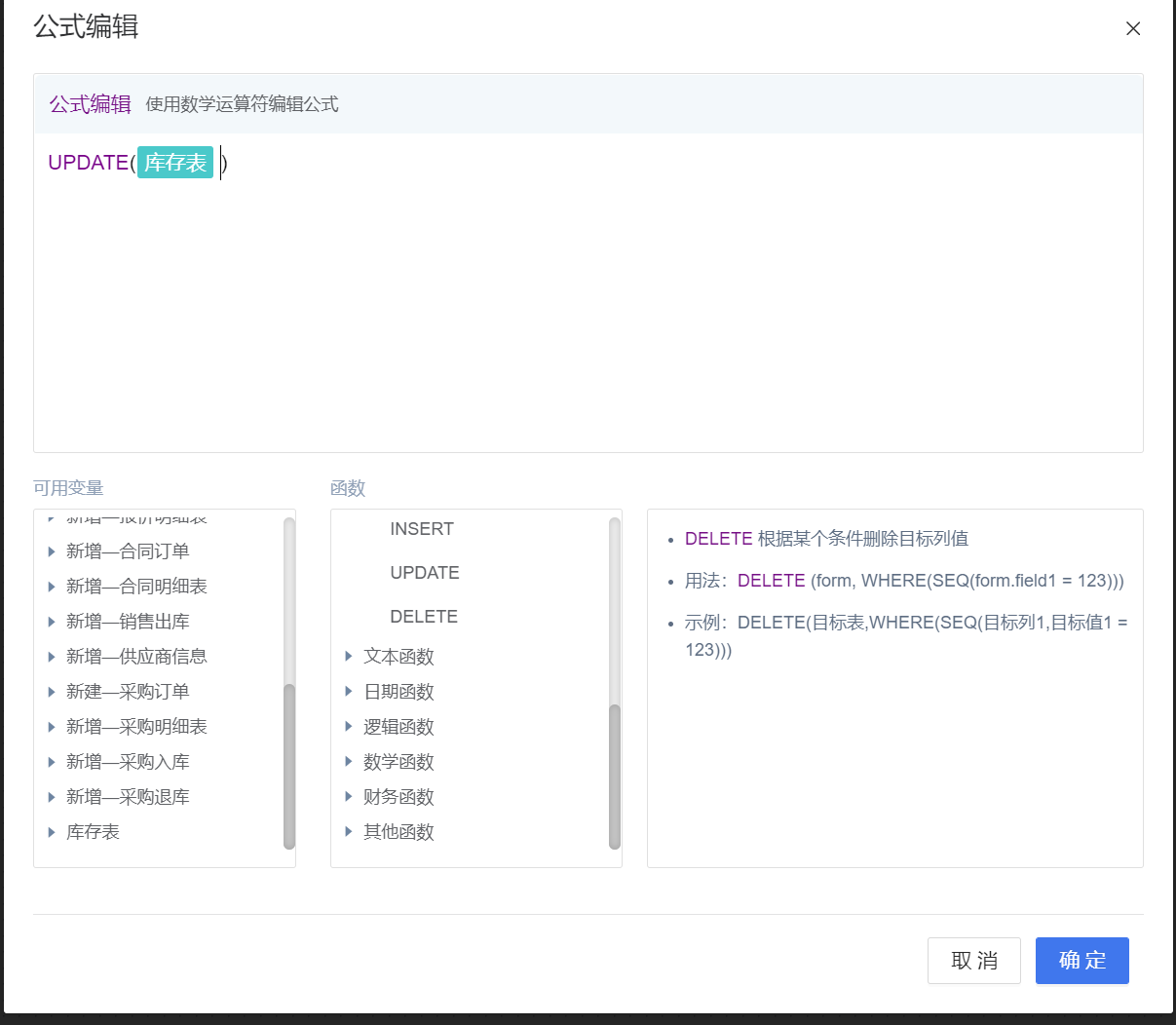The image size is (1176, 1025).
Task: Choose the DELETE function item
Action: click(x=424, y=617)
